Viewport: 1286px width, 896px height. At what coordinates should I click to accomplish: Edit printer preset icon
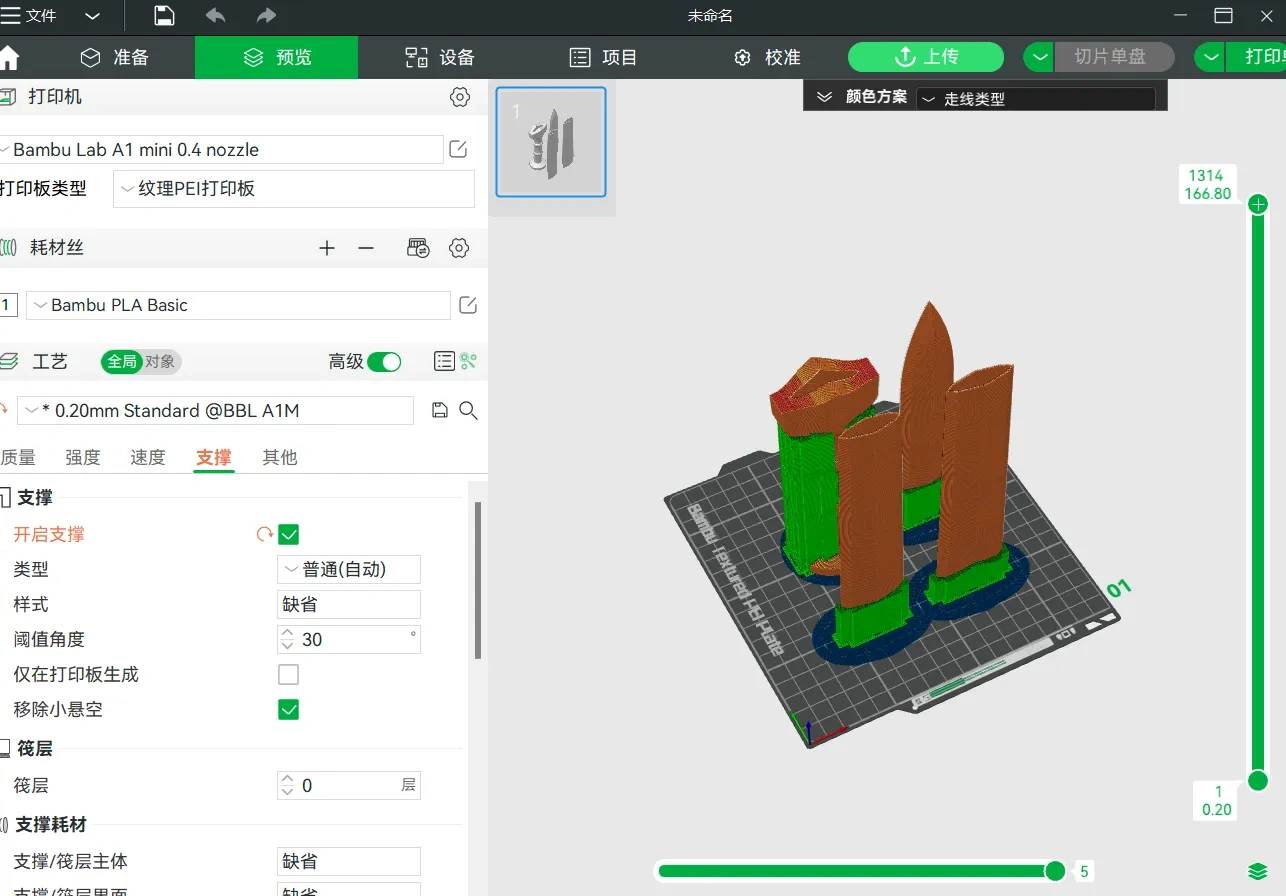[x=458, y=150]
